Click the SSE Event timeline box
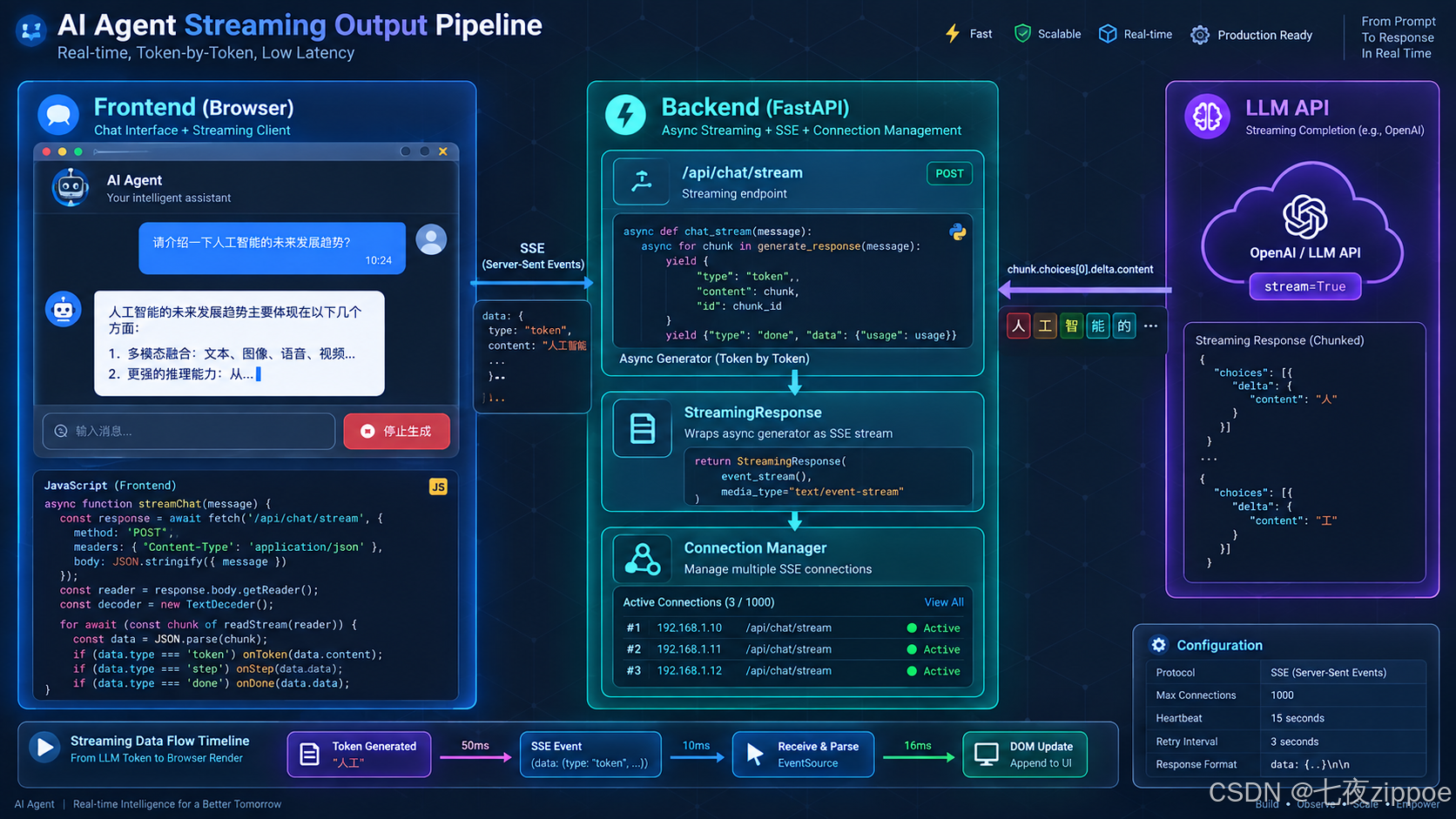Screen dimensions: 1456x819 coord(590,754)
